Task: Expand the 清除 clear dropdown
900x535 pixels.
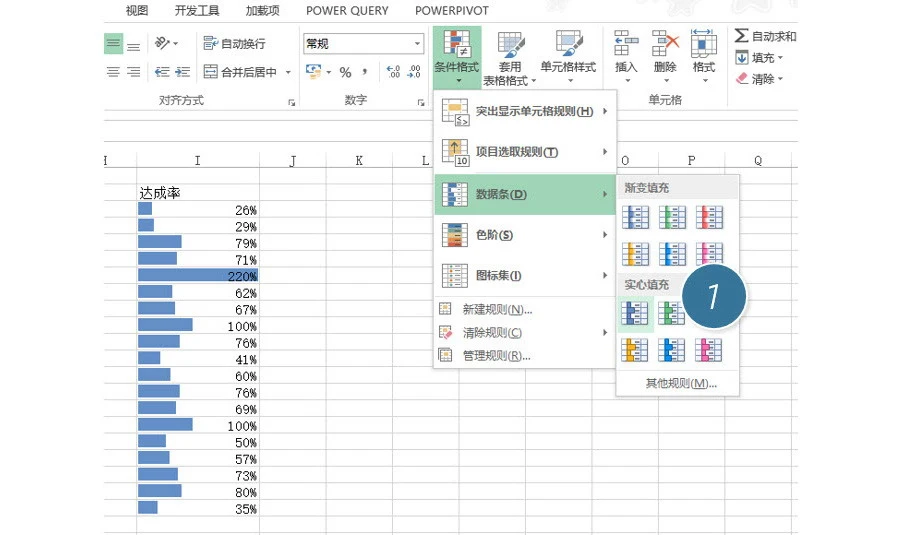Action: (x=762, y=79)
